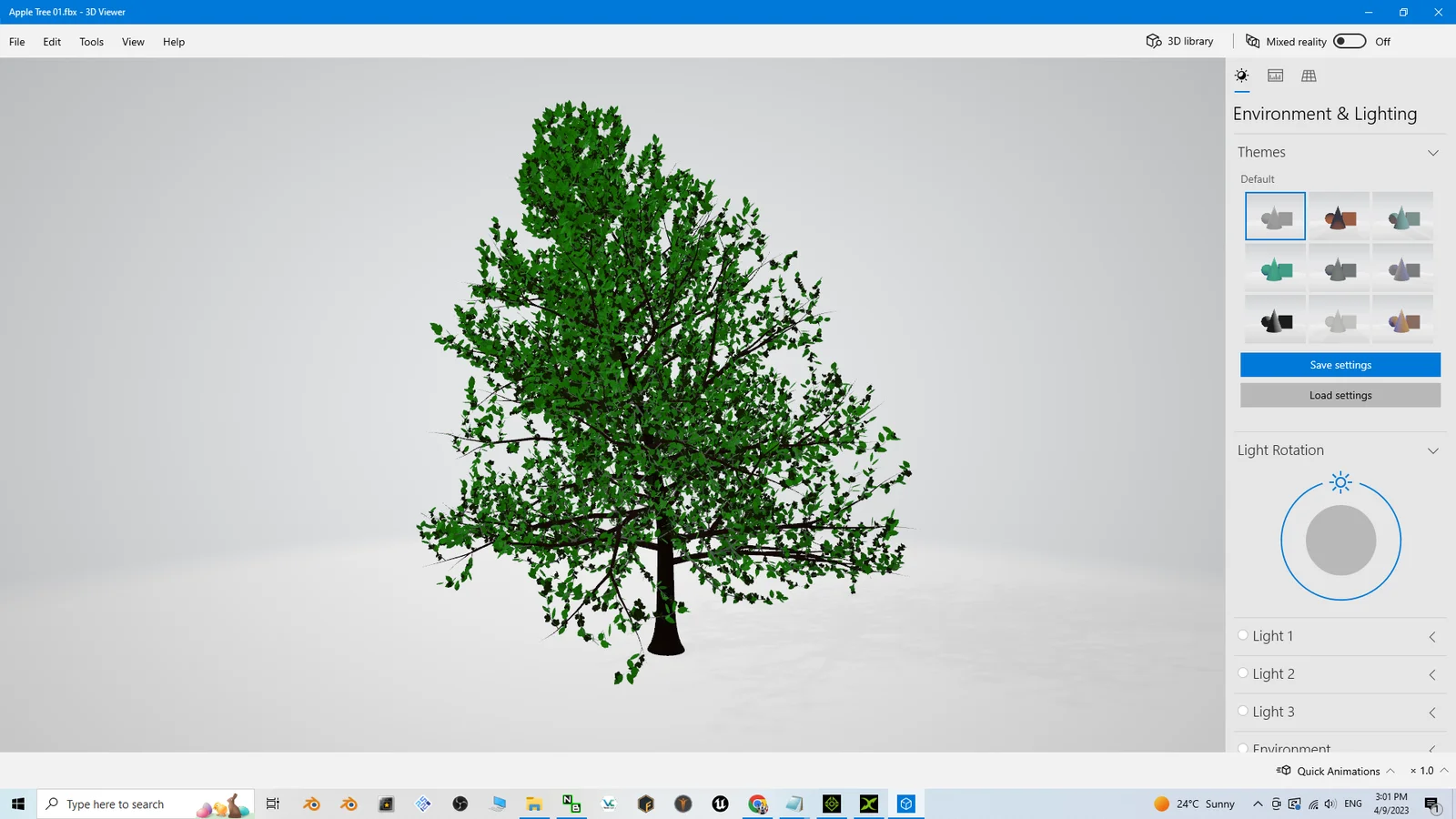Open the Environment & Lighting panel icon
Viewport: 1456px width, 819px height.
point(1241,76)
